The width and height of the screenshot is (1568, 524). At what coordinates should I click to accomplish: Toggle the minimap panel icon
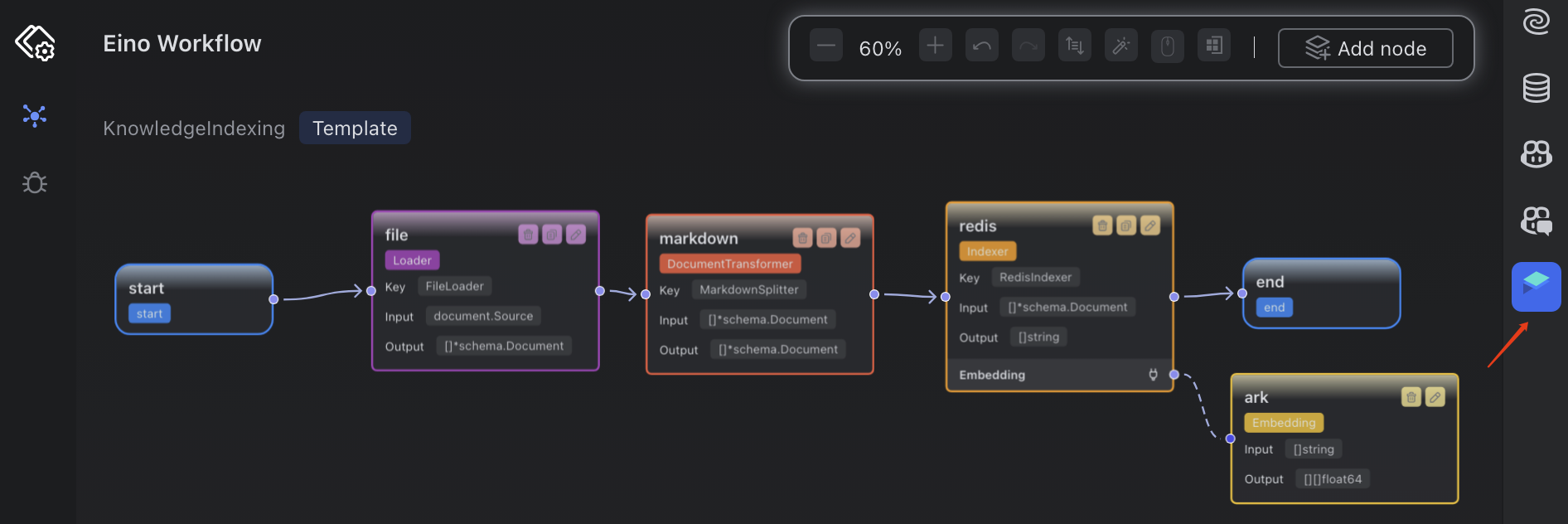(1214, 46)
